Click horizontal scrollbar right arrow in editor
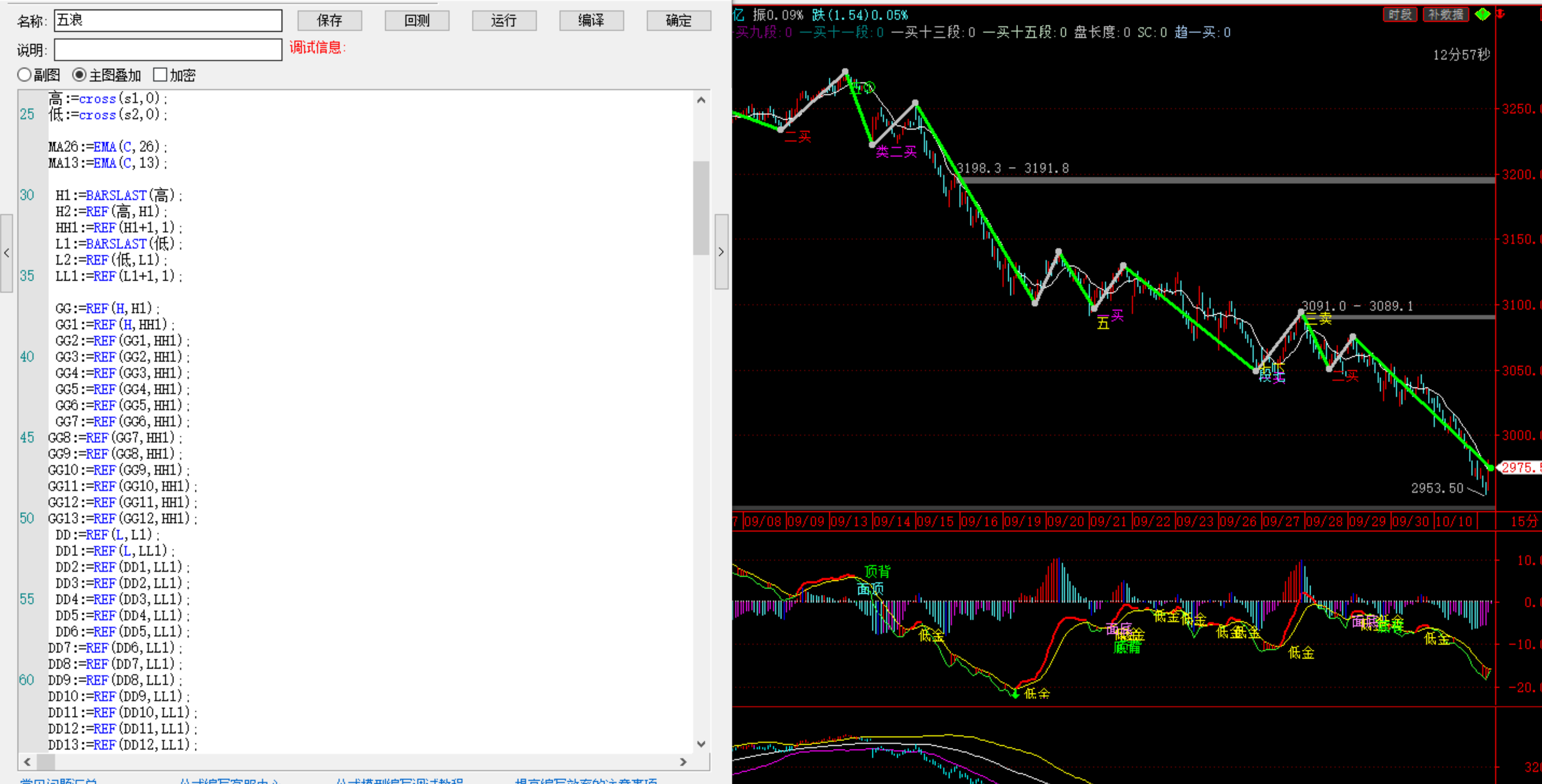This screenshot has height=784, width=1542. click(683, 762)
